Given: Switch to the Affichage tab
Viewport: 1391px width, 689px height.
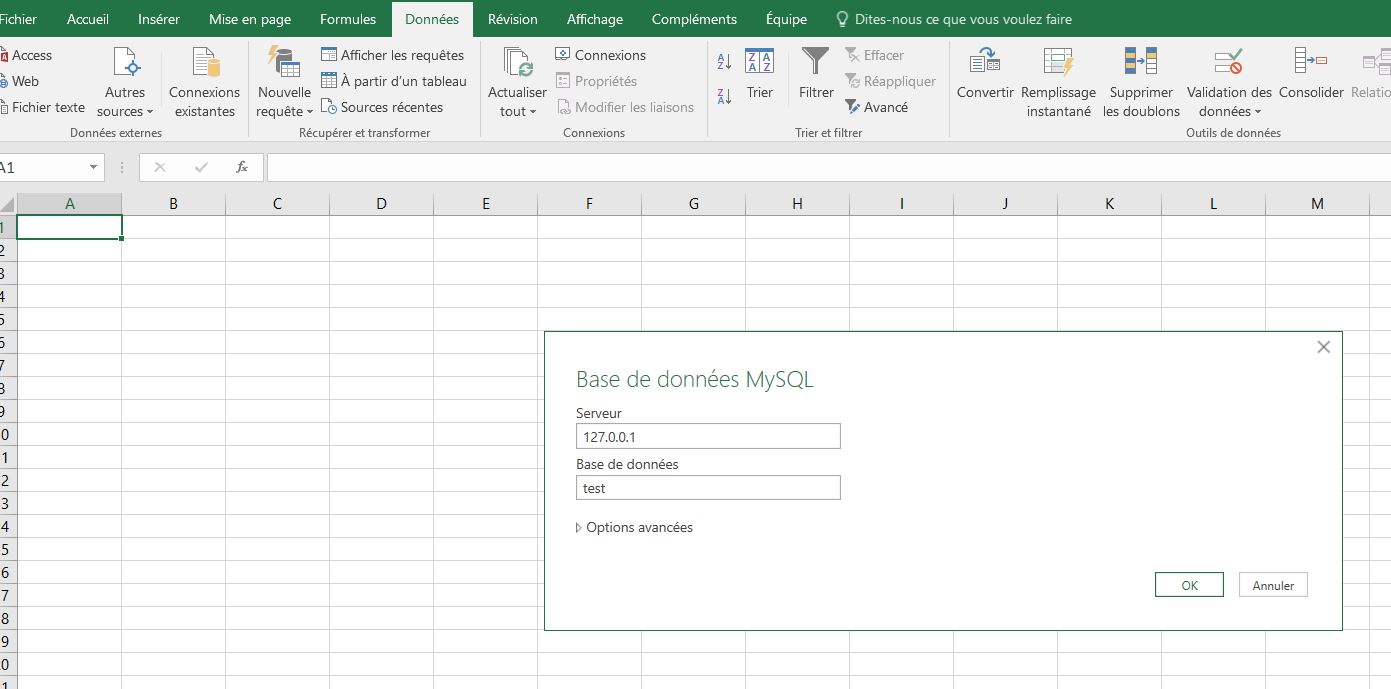Looking at the screenshot, I should 595,19.
